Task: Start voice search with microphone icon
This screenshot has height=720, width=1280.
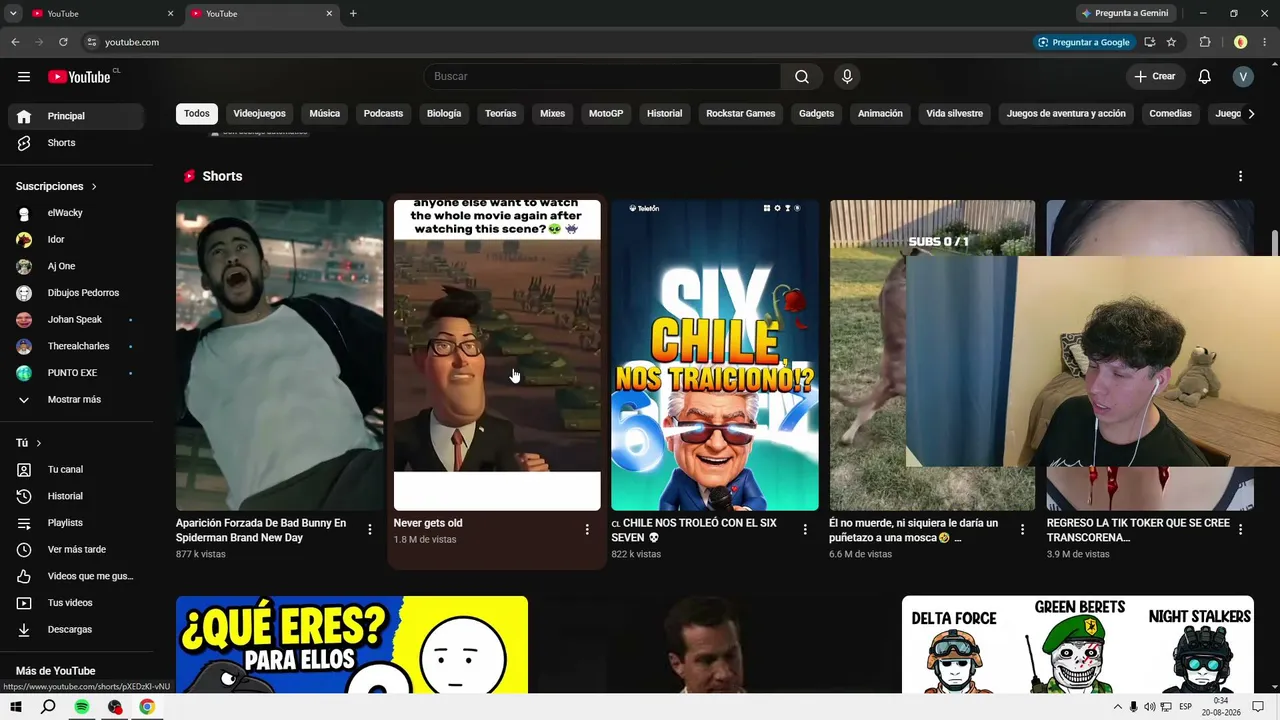Action: (847, 77)
